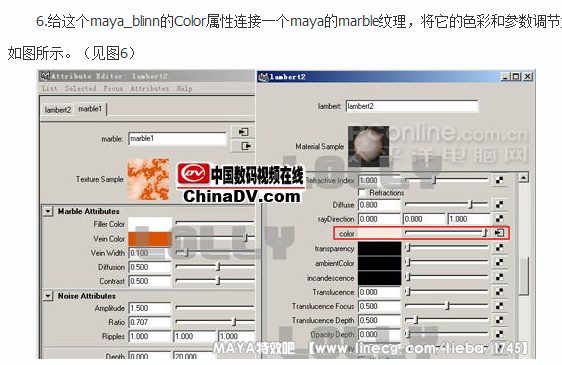
Task: Click the checker map button beside ambientColor
Action: [500, 262]
